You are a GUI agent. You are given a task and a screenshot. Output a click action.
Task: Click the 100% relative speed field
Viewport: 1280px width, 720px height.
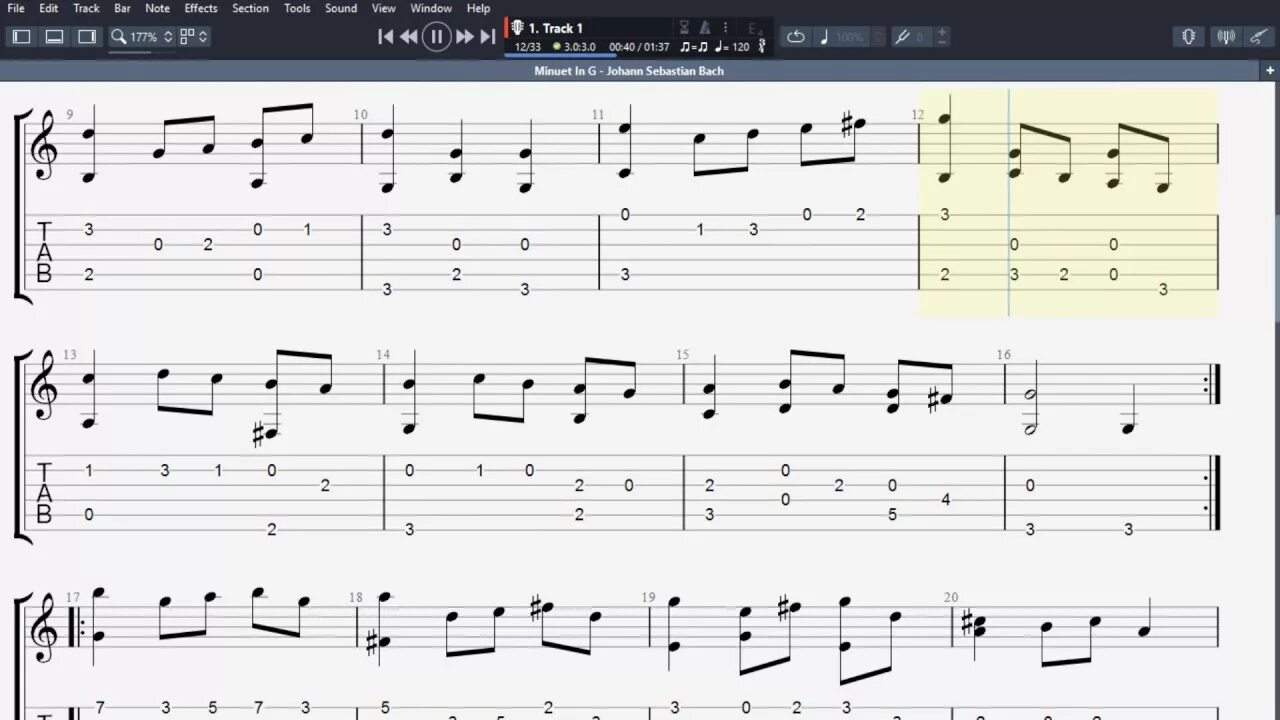coord(849,37)
